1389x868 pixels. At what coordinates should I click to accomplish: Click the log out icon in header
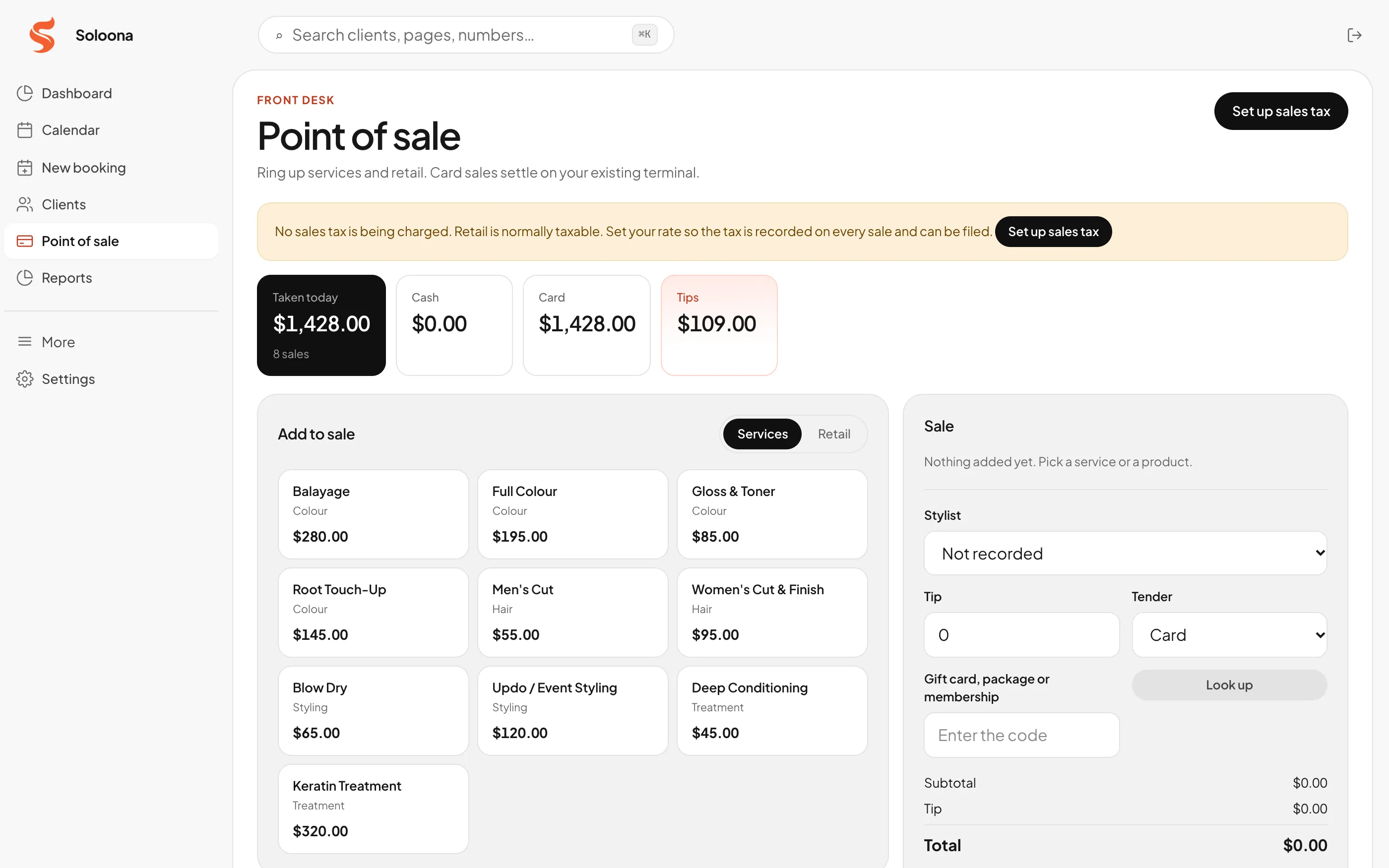pos(1354,35)
